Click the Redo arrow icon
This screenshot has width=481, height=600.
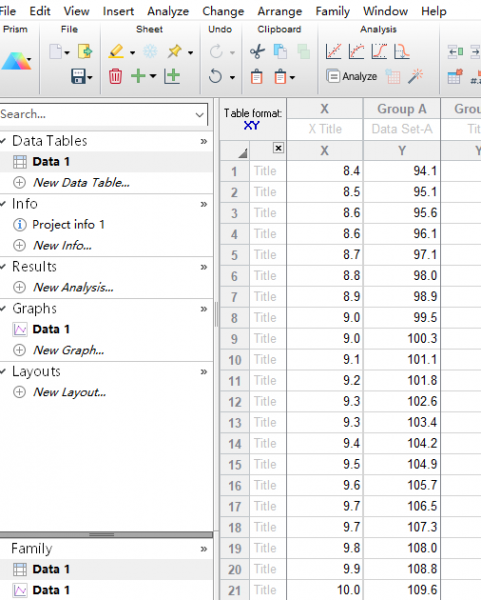(216, 51)
